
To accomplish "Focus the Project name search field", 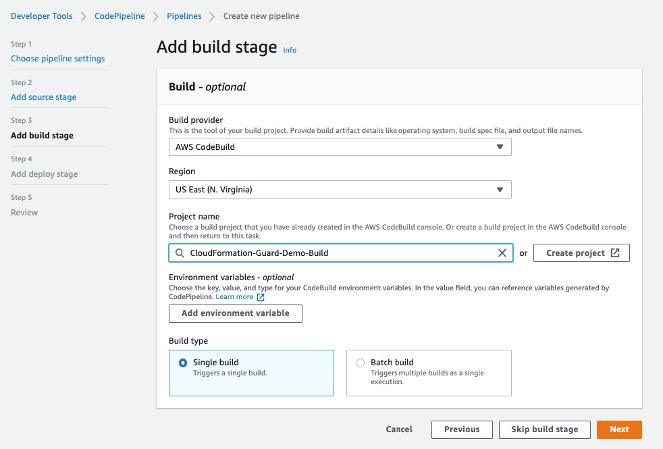I will (x=341, y=253).
